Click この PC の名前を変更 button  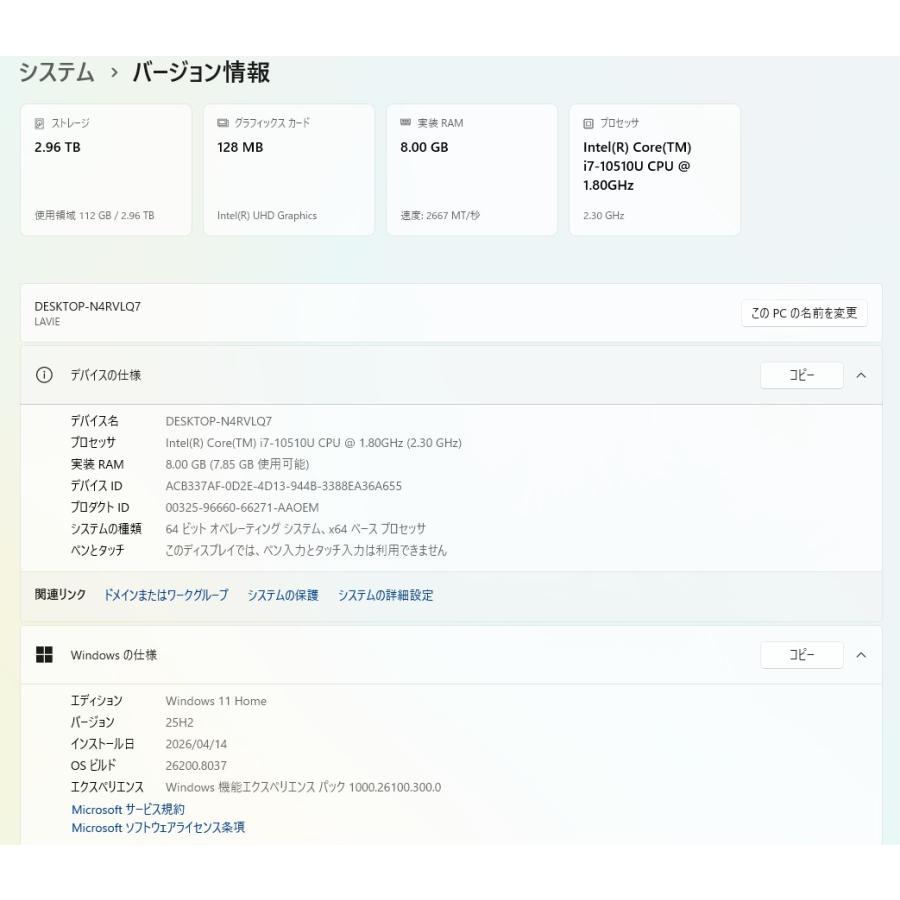point(804,313)
